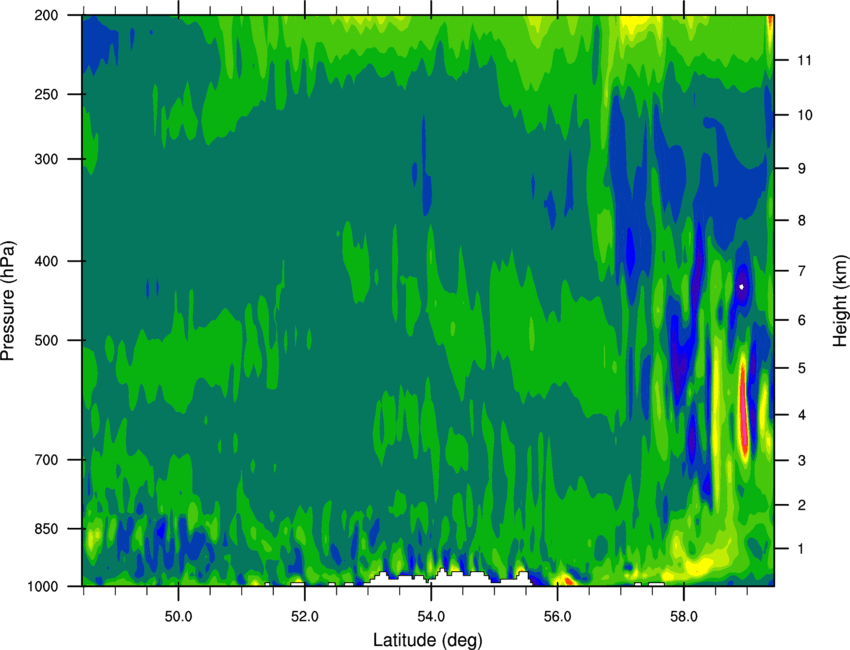
Task: Select the 850 pressure tick label
Action: (46, 529)
